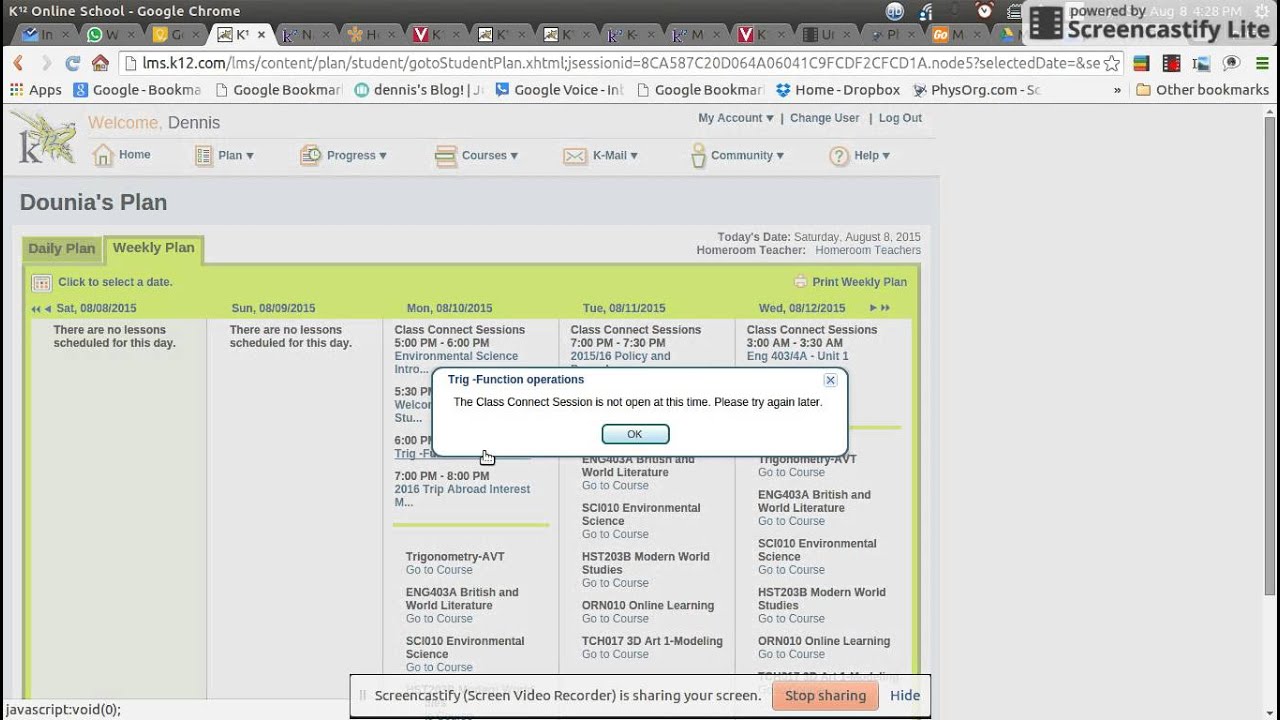Go to previous day with single-left arrow
The width and height of the screenshot is (1280, 720).
click(47, 308)
